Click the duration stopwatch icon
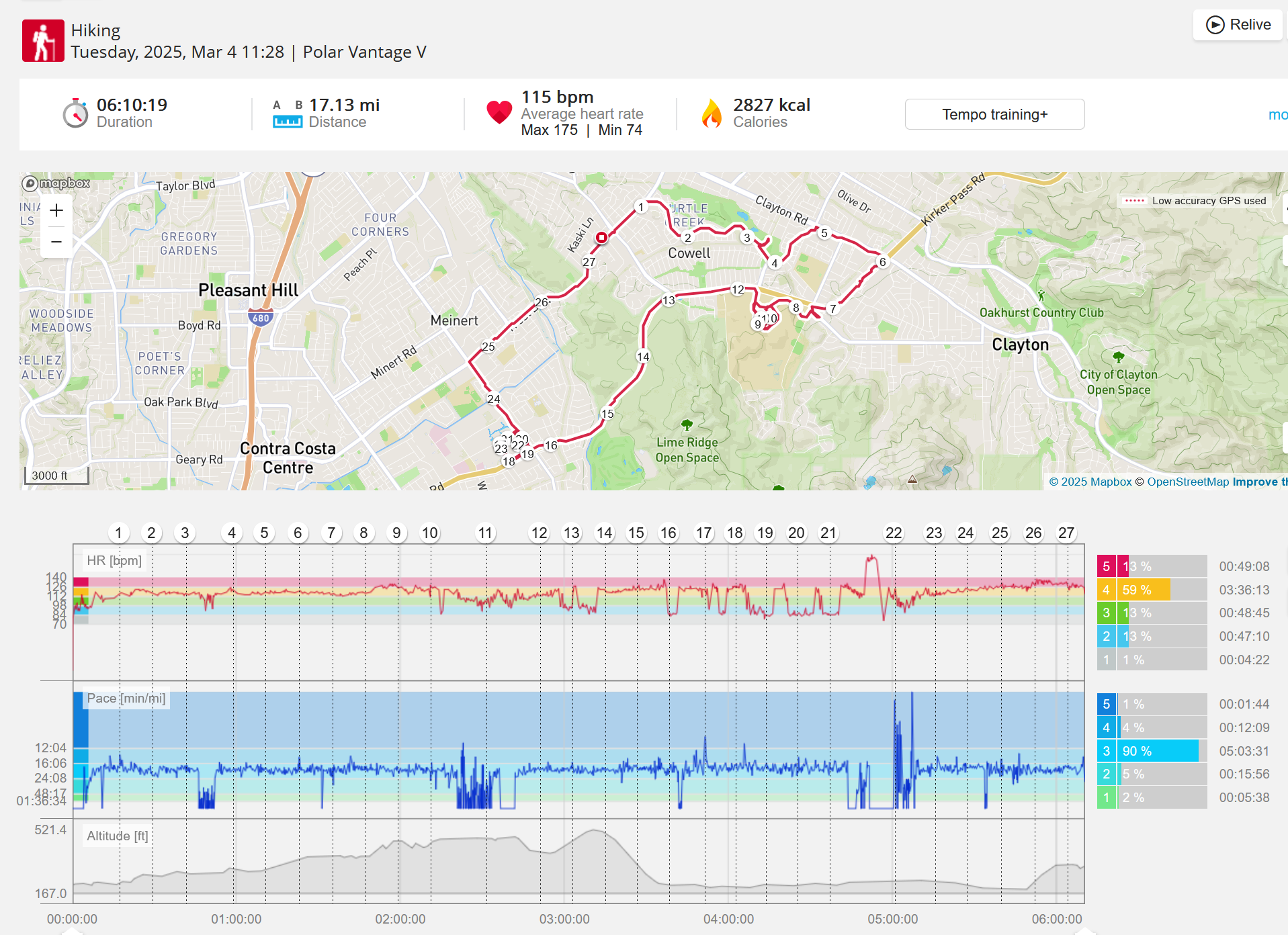This screenshot has height=935, width=1288. tap(75, 113)
